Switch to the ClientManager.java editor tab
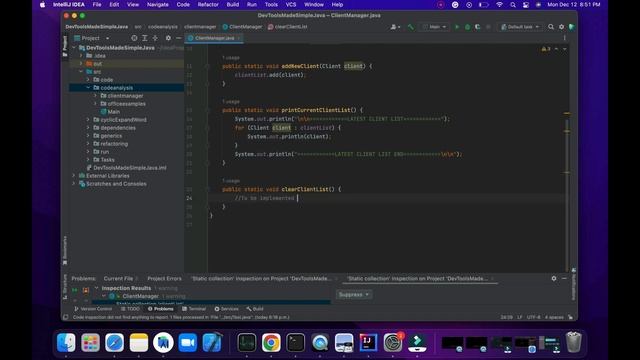This screenshot has height=360, width=640. 214,38
